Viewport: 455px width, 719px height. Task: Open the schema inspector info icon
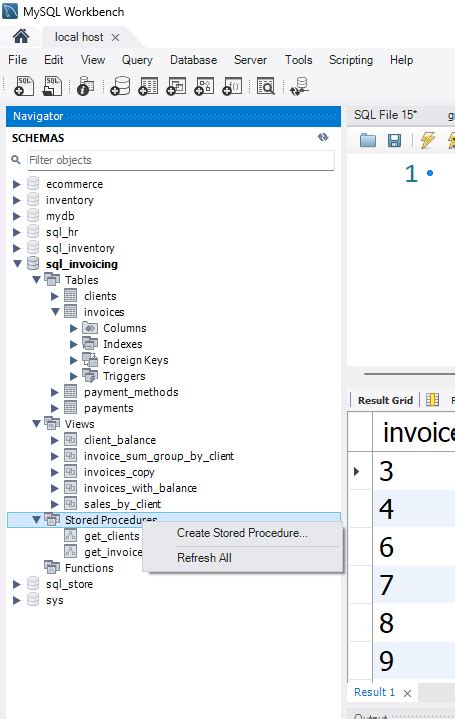(x=85, y=86)
